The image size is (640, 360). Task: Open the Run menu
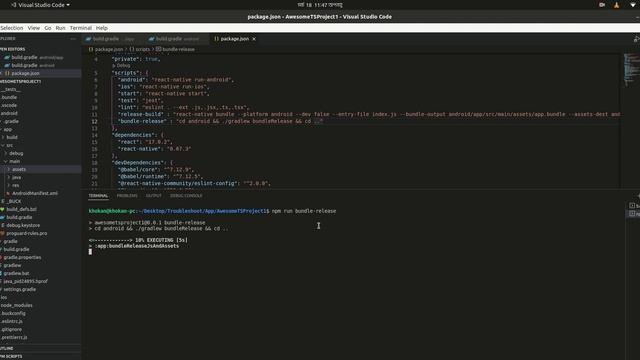click(x=60, y=28)
